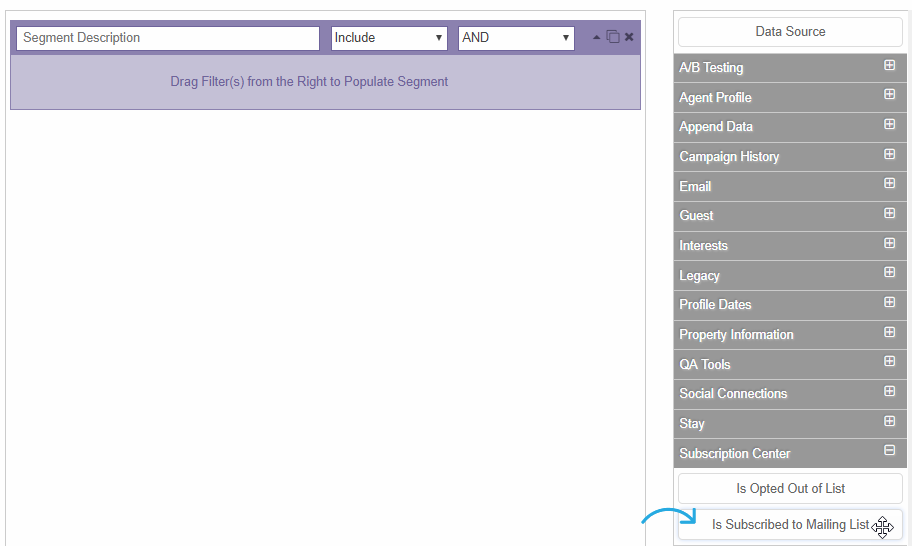The height and width of the screenshot is (546, 912).
Task: Expand Email with its plus icon
Action: click(889, 183)
